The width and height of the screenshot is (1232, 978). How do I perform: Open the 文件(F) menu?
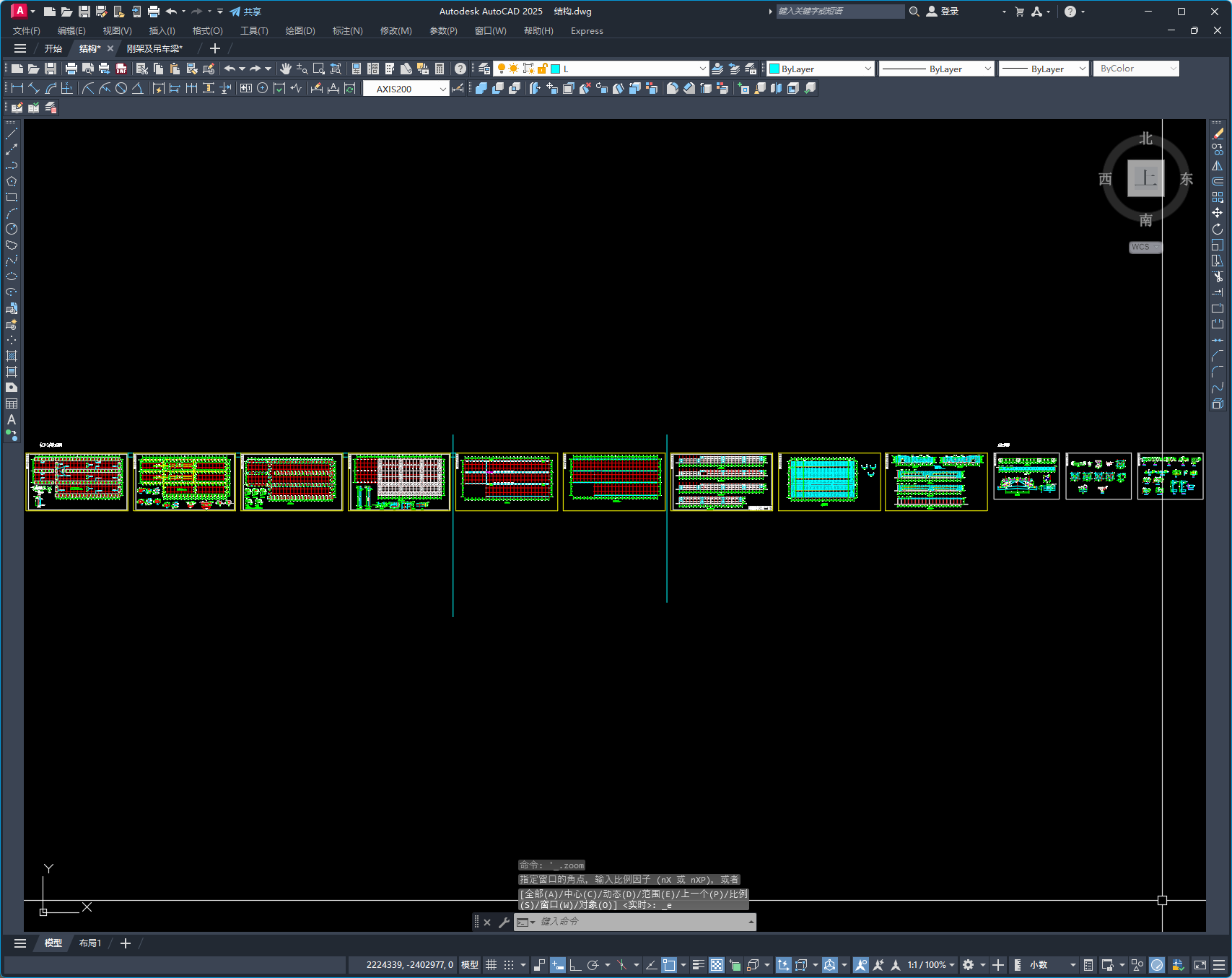coord(27,31)
